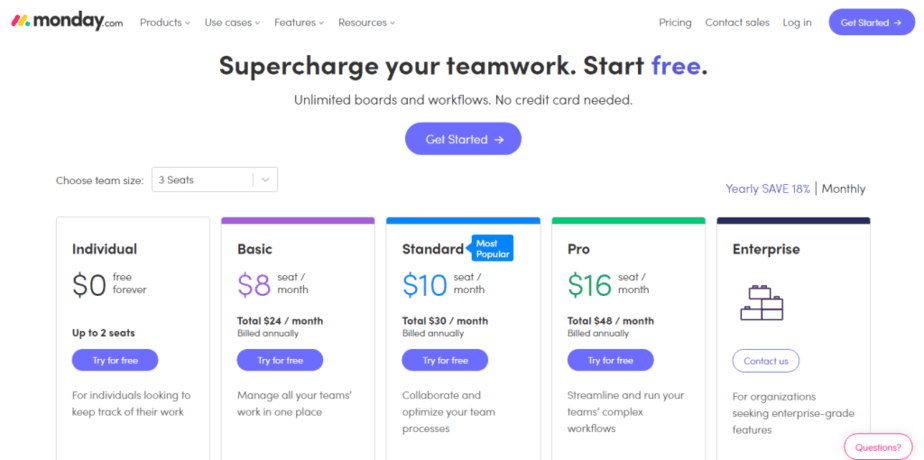This screenshot has width=924, height=460.
Task: Go to the Pricing page
Action: point(675,23)
